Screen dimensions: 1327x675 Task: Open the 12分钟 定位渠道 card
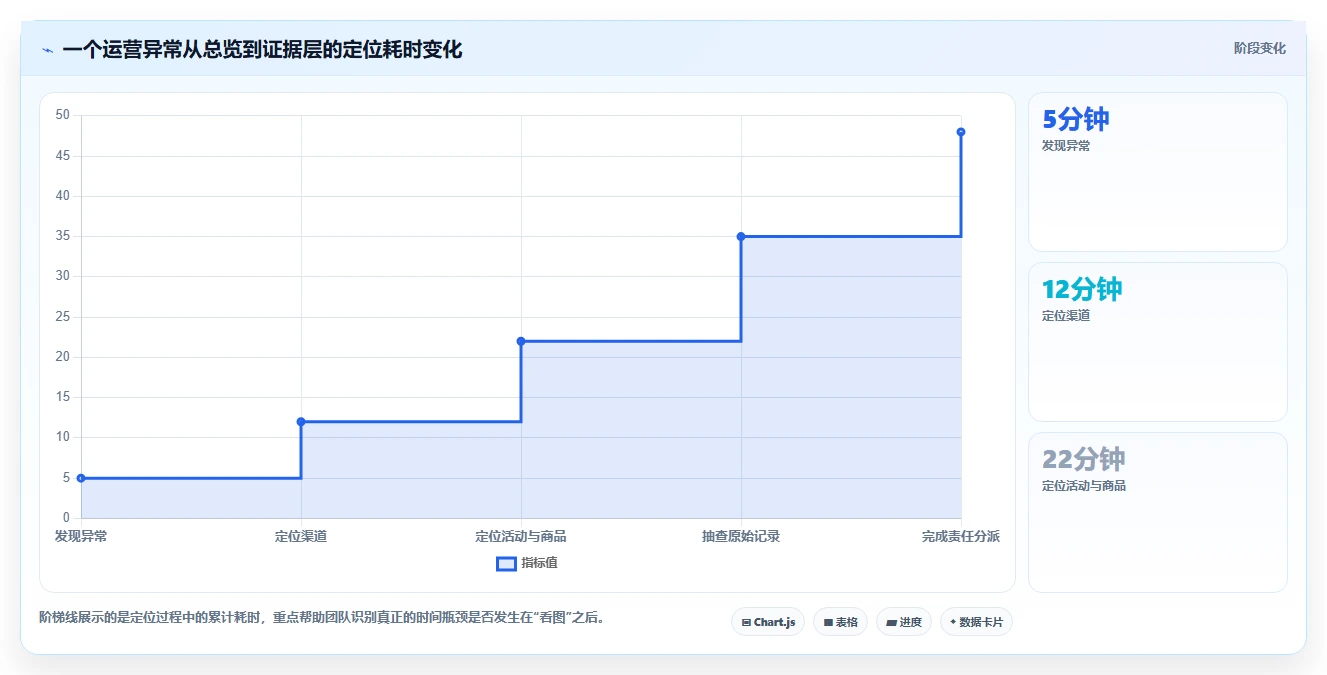click(x=1157, y=342)
